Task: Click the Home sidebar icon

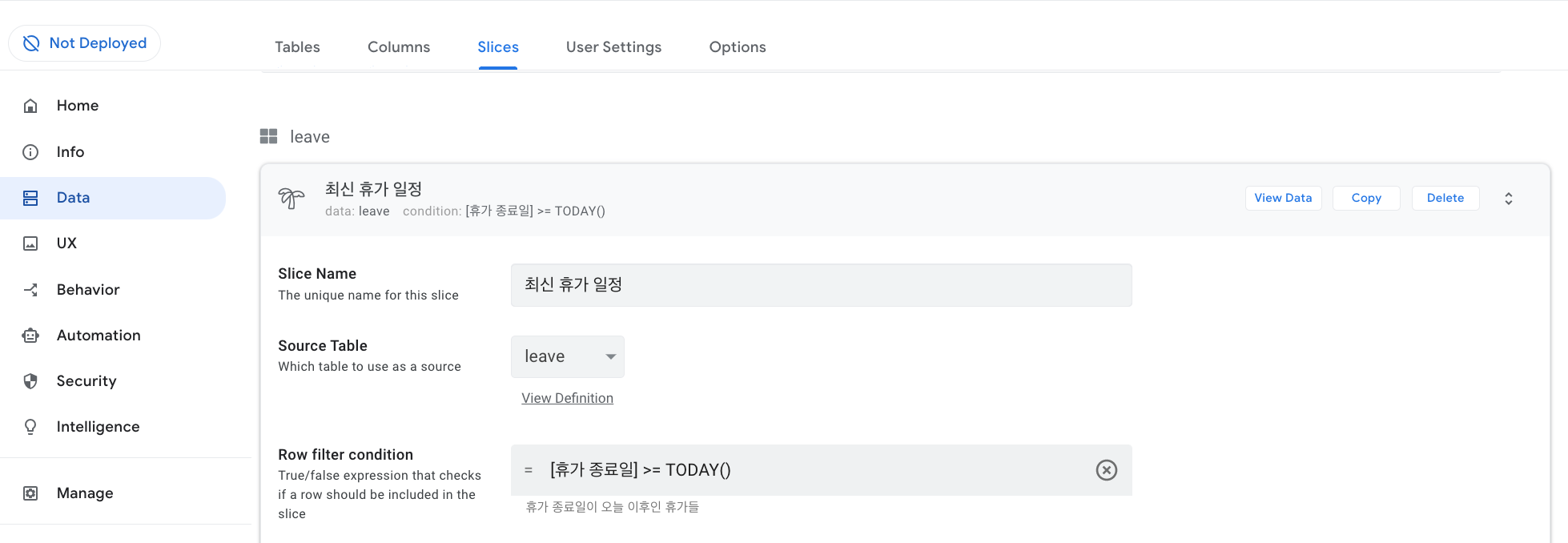Action: (x=30, y=105)
